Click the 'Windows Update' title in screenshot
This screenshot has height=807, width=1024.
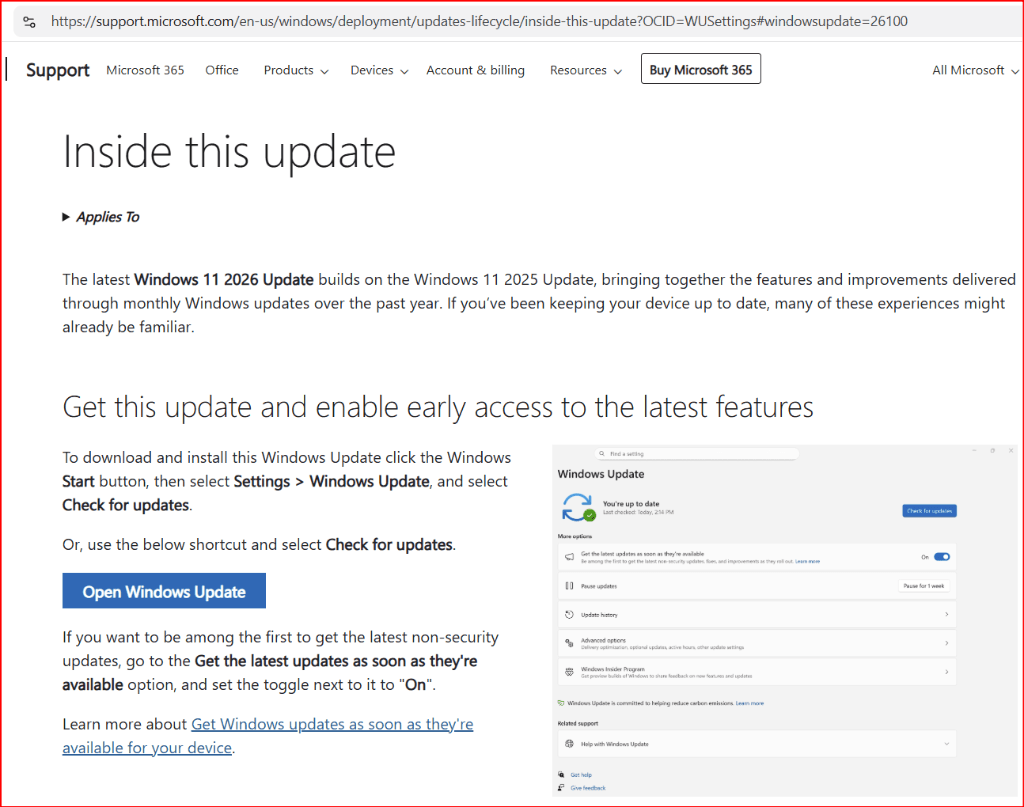(601, 474)
